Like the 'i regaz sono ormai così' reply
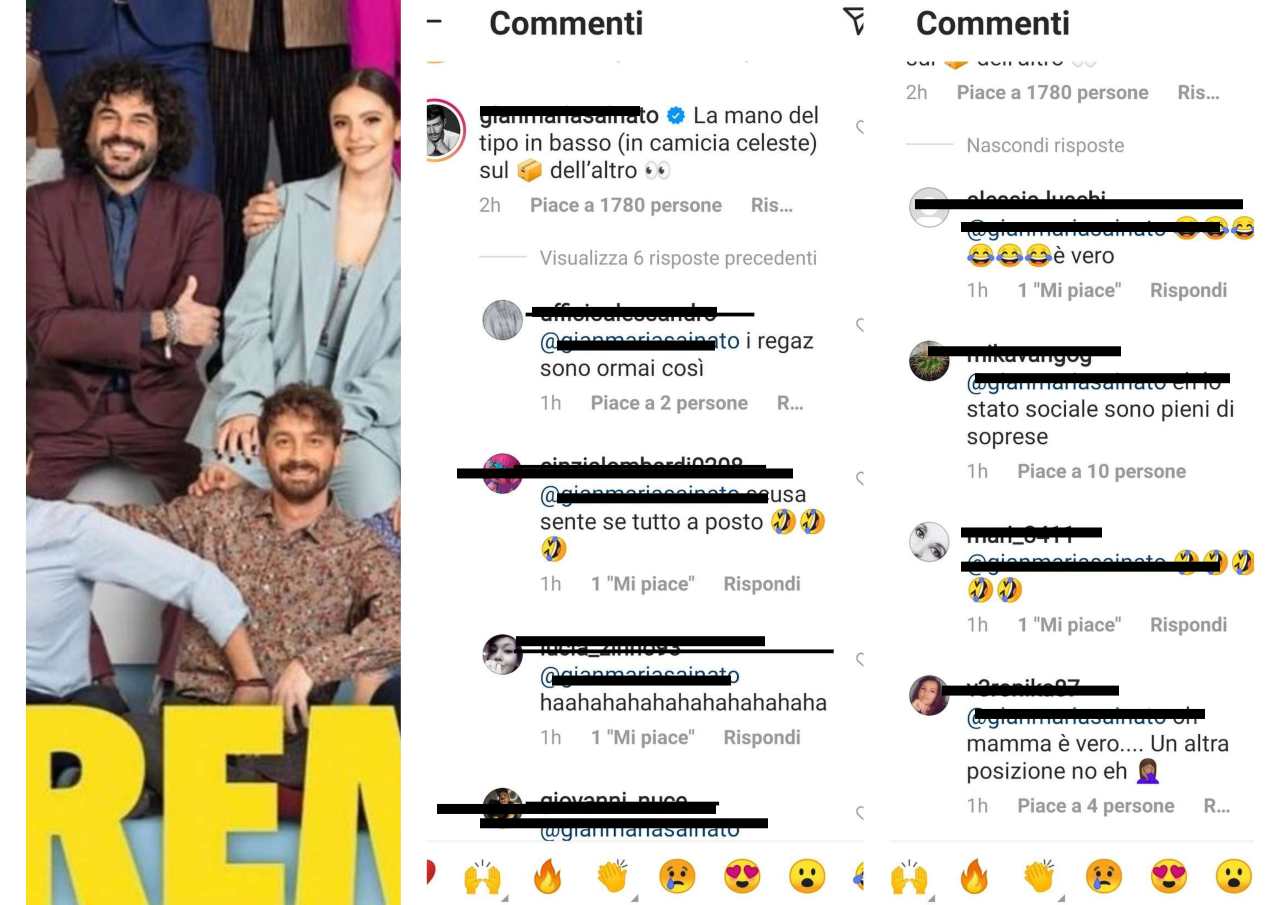Image resolution: width=1280 pixels, height=905 pixels. [x=859, y=325]
